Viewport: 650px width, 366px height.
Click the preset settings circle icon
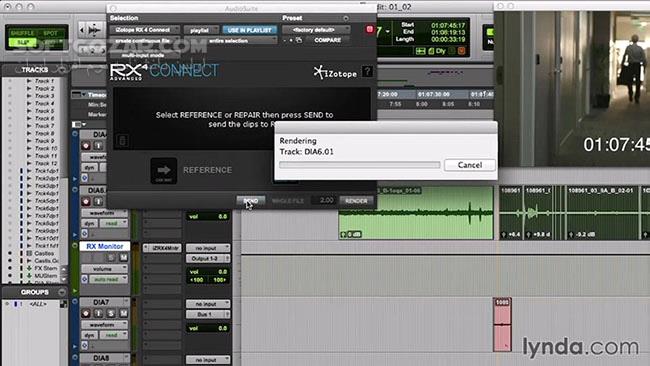point(346,18)
